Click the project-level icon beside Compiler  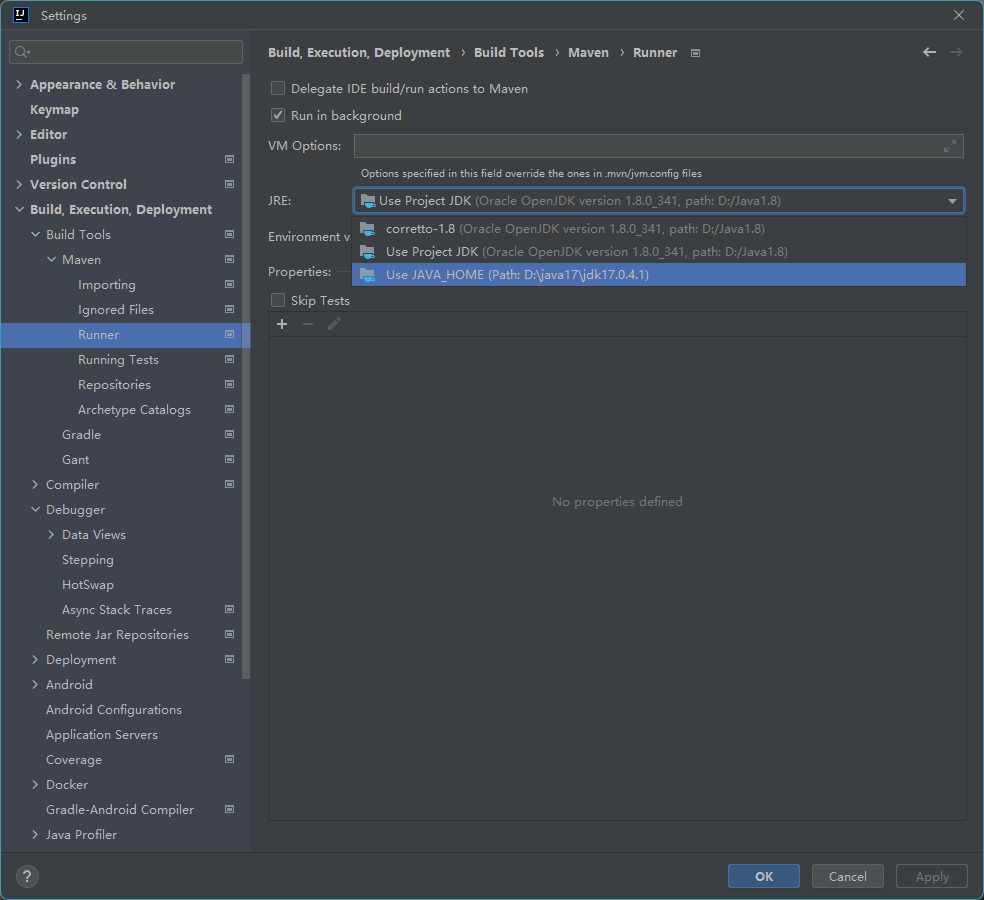pos(230,485)
